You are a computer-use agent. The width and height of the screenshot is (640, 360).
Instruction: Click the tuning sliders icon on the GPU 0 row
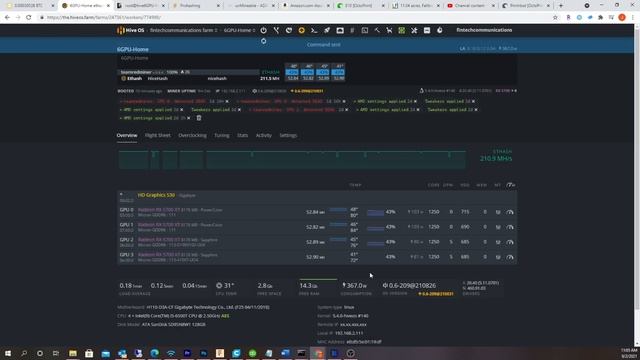pos(498,212)
